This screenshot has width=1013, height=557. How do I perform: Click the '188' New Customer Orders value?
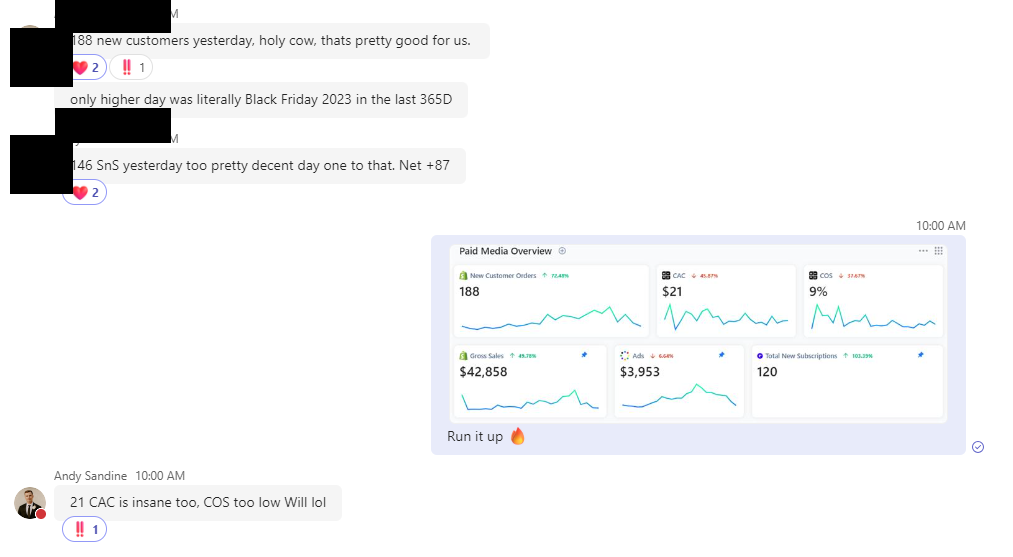point(469,292)
